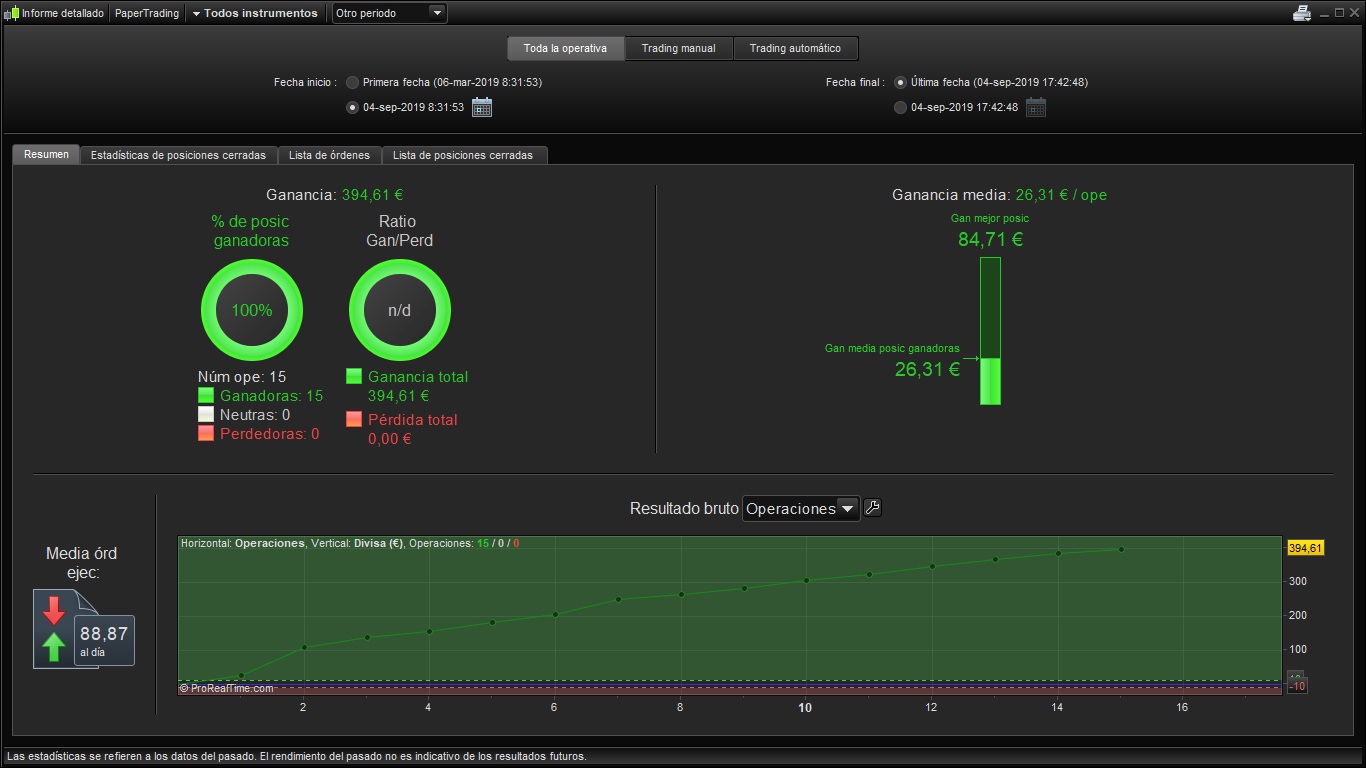Select the Última fecha radio button
Screen dimensions: 1366x768
[900, 82]
